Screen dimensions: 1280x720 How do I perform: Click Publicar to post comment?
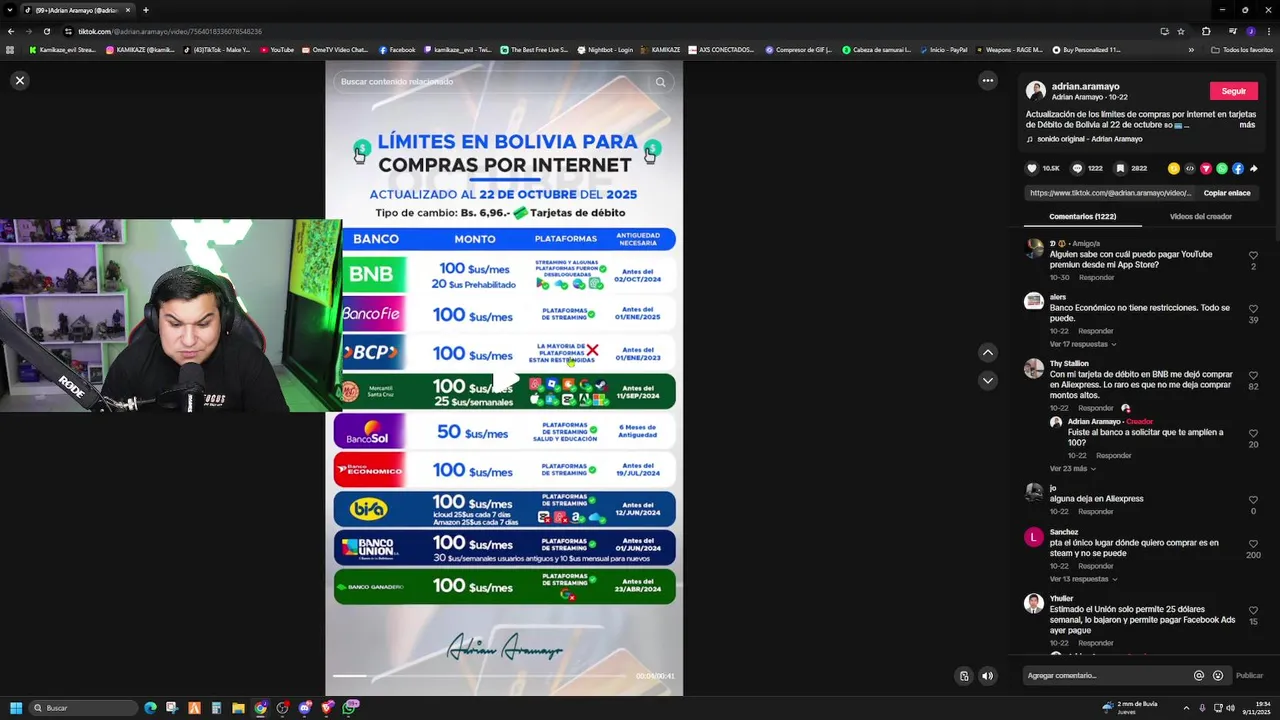(1249, 676)
